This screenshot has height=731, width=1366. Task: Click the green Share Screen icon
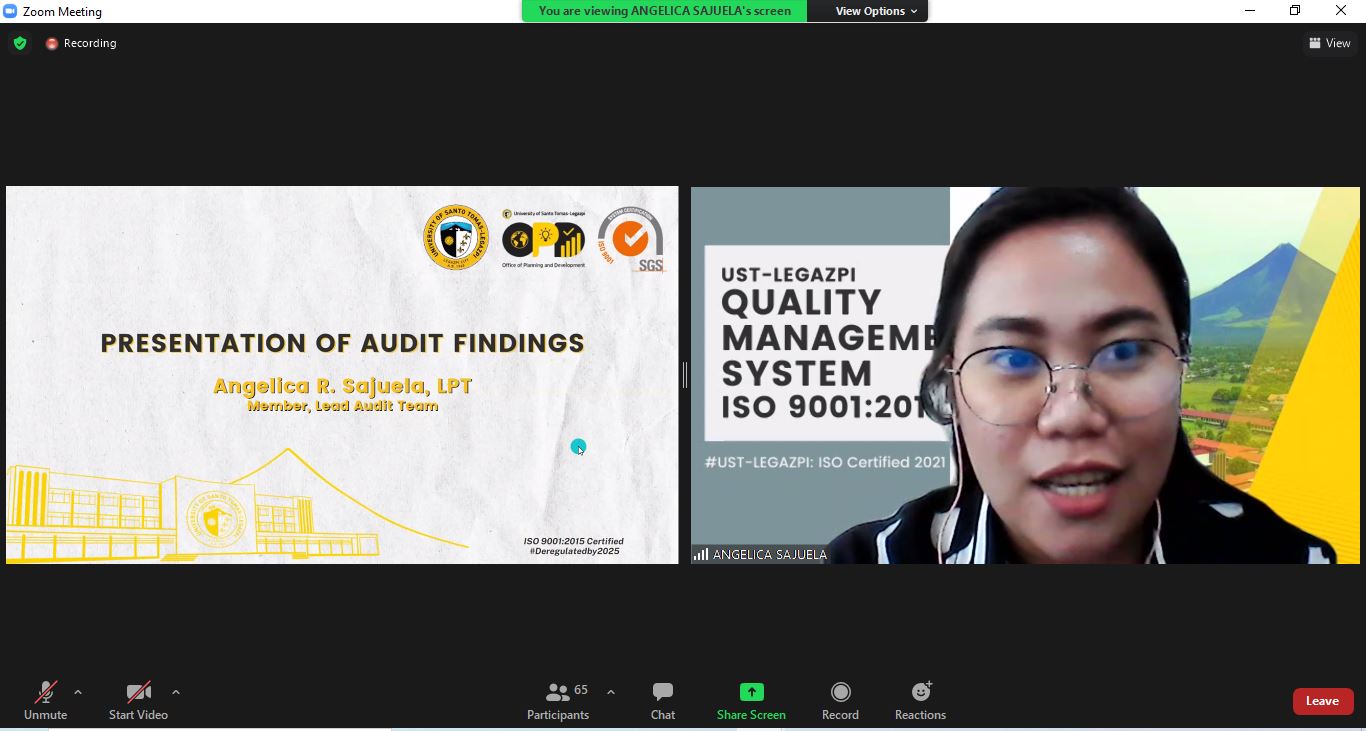[751, 692]
